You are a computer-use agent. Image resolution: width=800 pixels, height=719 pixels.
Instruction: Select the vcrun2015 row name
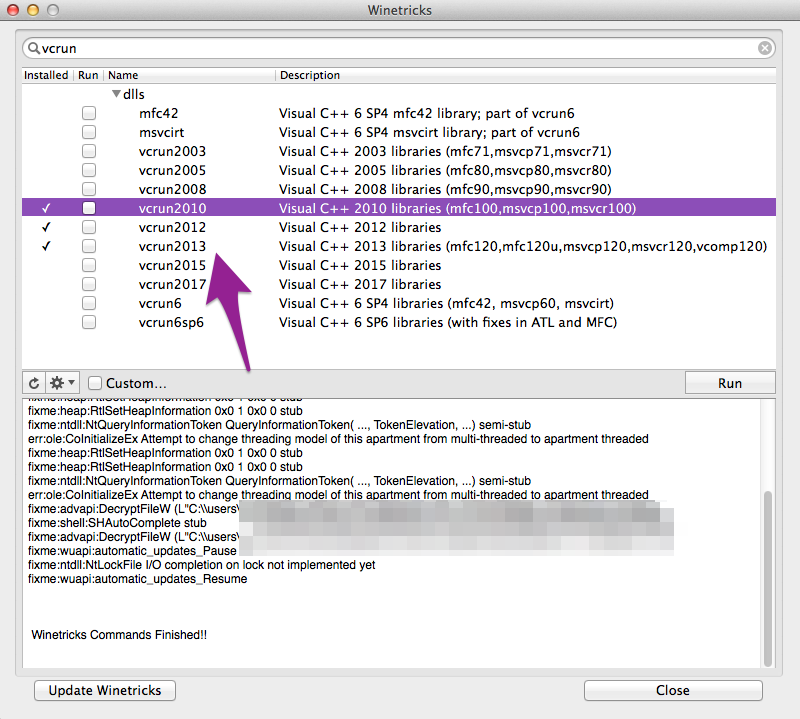172,265
